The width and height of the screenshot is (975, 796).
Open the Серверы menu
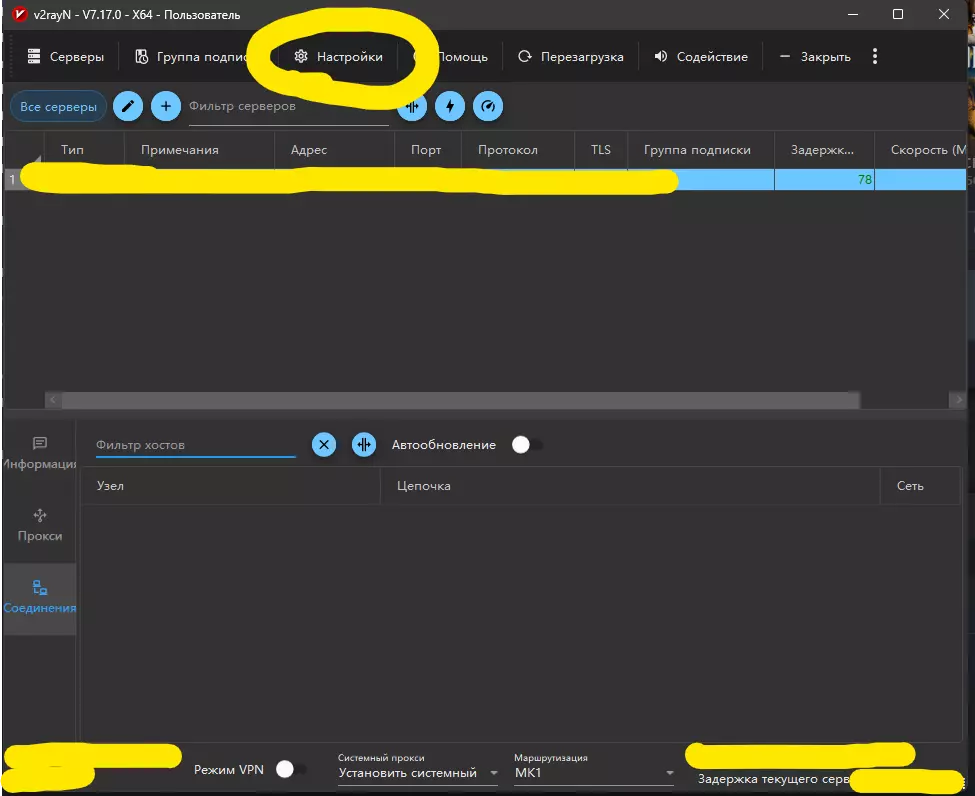click(x=65, y=57)
